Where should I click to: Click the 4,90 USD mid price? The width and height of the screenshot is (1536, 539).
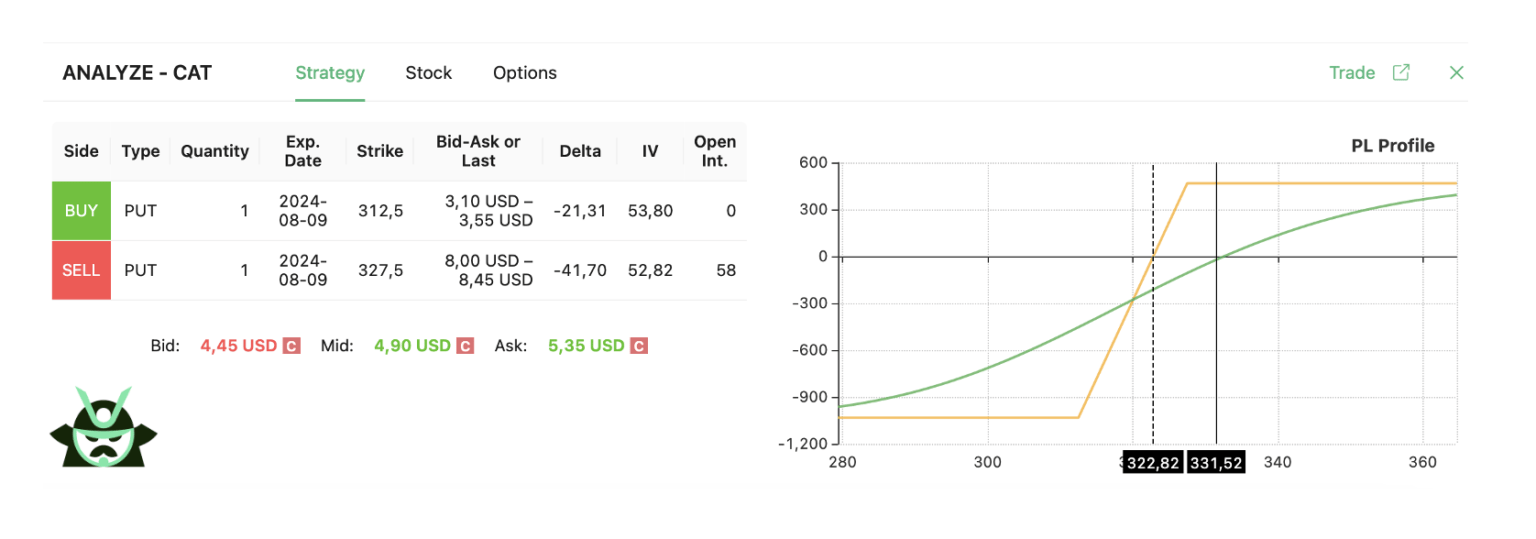[412, 346]
